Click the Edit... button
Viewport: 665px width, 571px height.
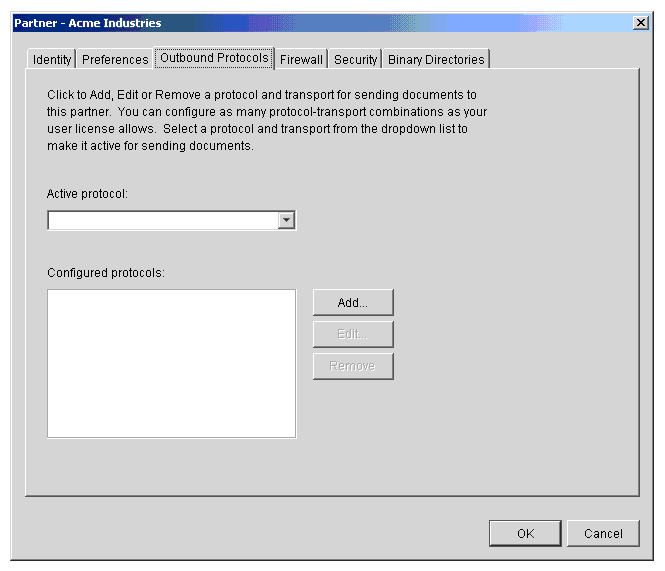(x=353, y=334)
